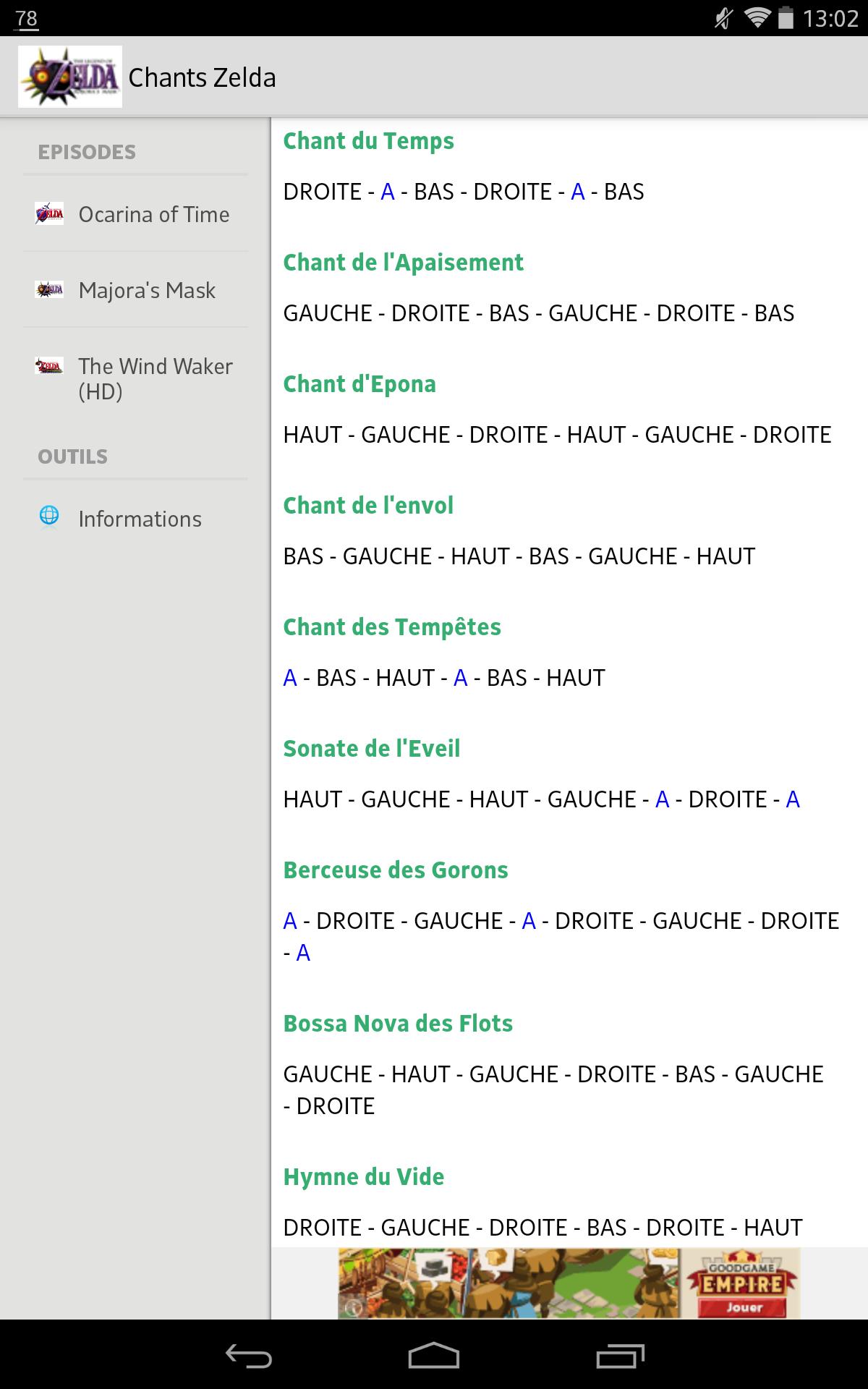
Task: Tap the Zelda app logo icon
Action: click(70, 77)
